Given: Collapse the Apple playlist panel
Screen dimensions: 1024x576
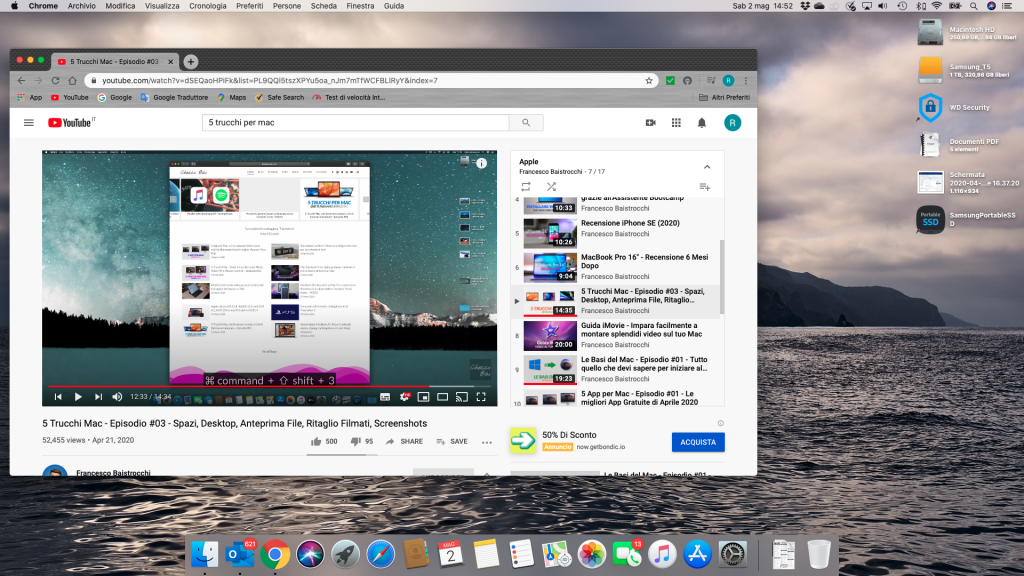Looking at the screenshot, I should coord(706,167).
